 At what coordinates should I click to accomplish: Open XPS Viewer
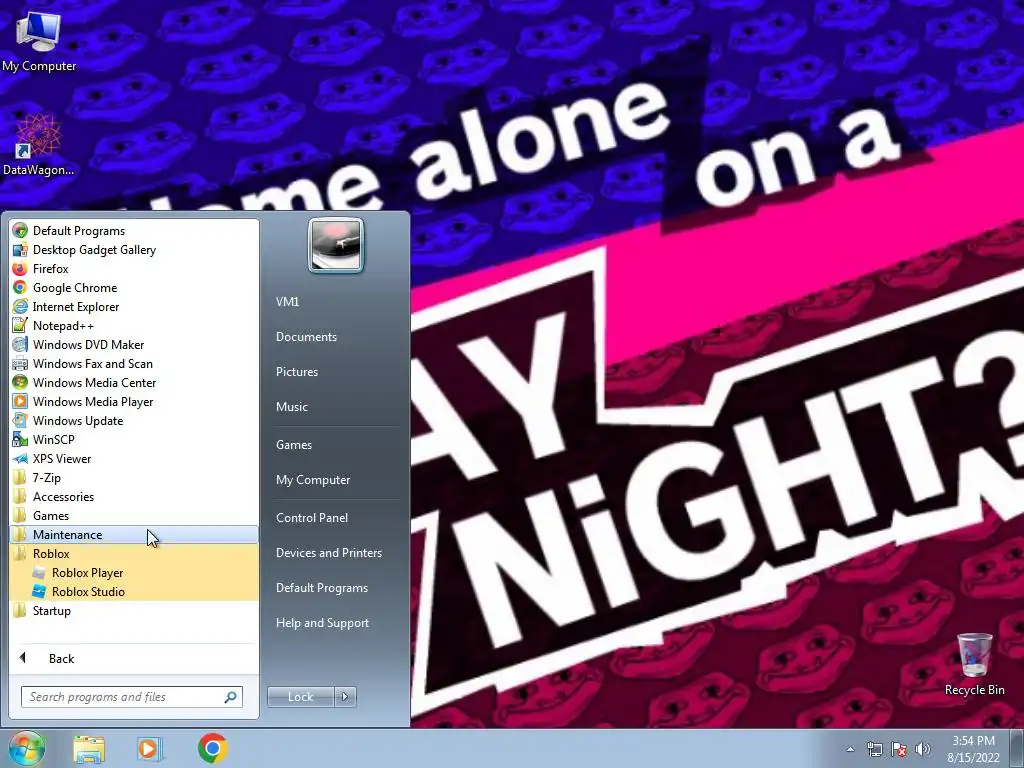pyautogui.click(x=134, y=458)
